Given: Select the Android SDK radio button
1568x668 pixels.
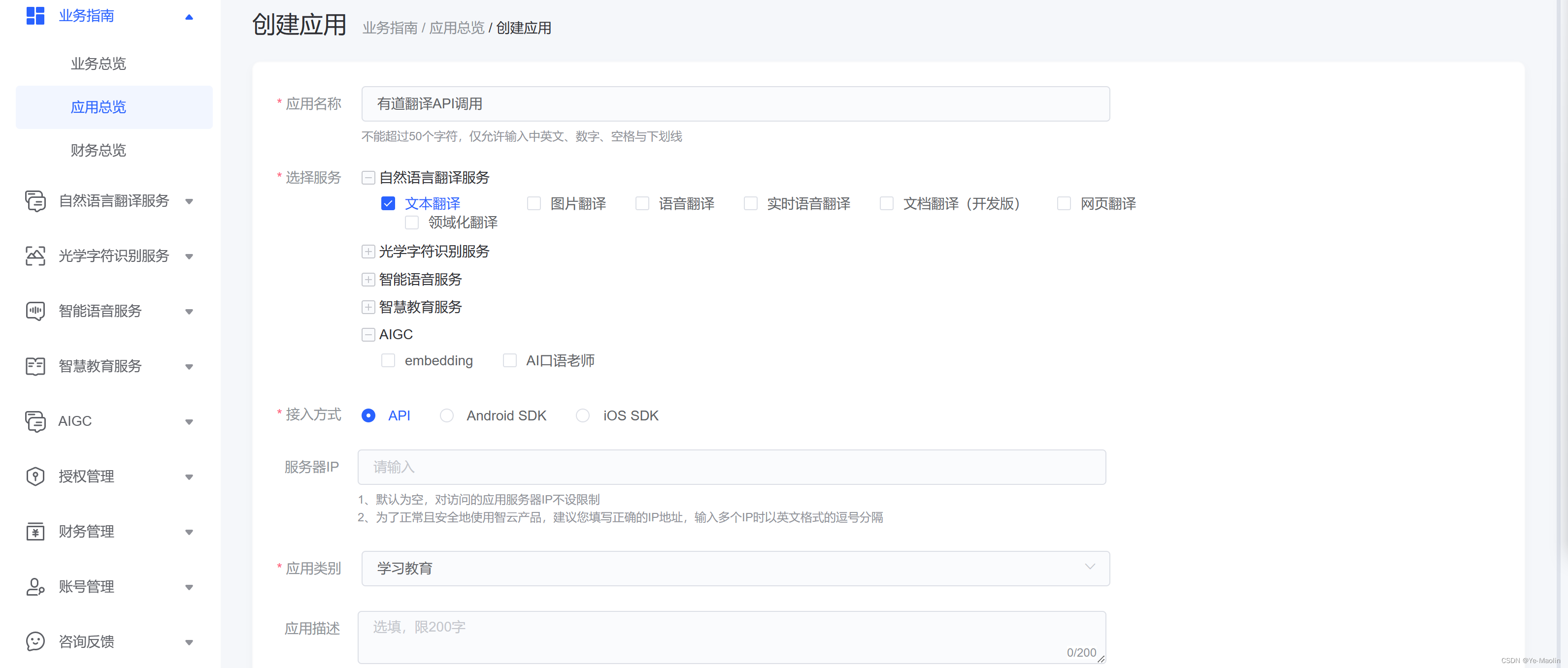Looking at the screenshot, I should coord(447,415).
